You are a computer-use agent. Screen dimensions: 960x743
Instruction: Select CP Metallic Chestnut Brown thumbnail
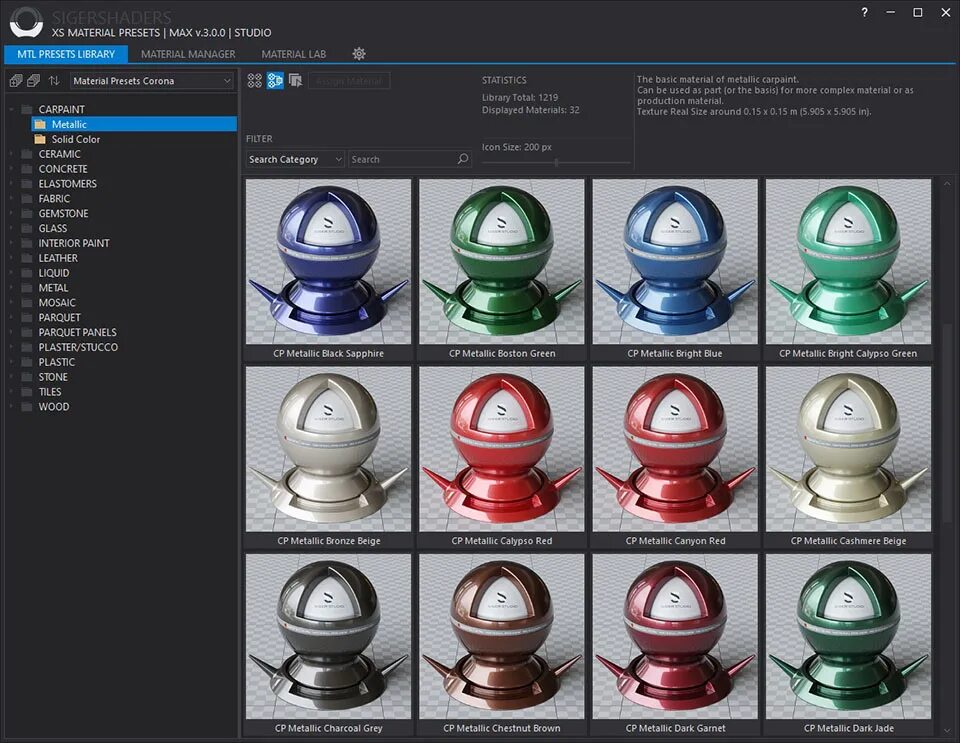click(502, 637)
